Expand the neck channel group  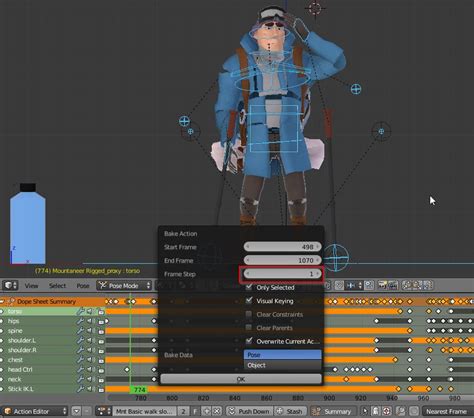pyautogui.click(x=2, y=379)
